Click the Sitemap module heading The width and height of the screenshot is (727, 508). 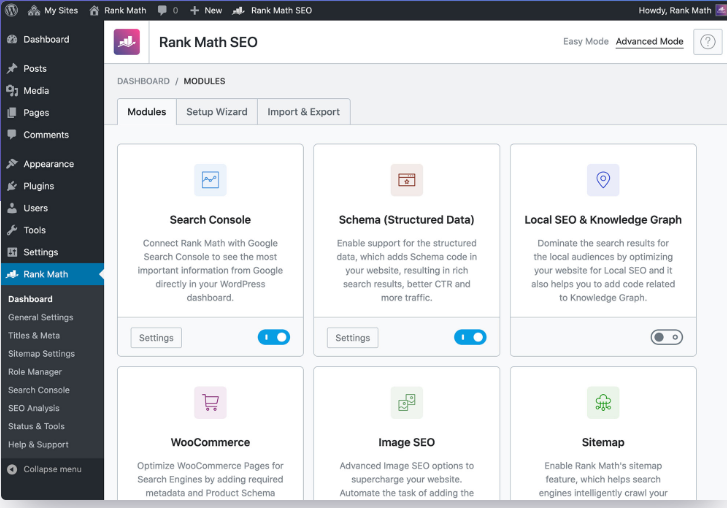(x=603, y=442)
